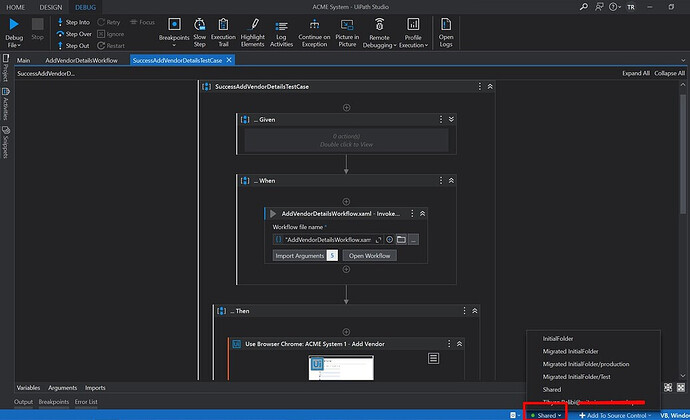Add activity above the Given sequence
This screenshot has height=420, width=690.
click(346, 107)
